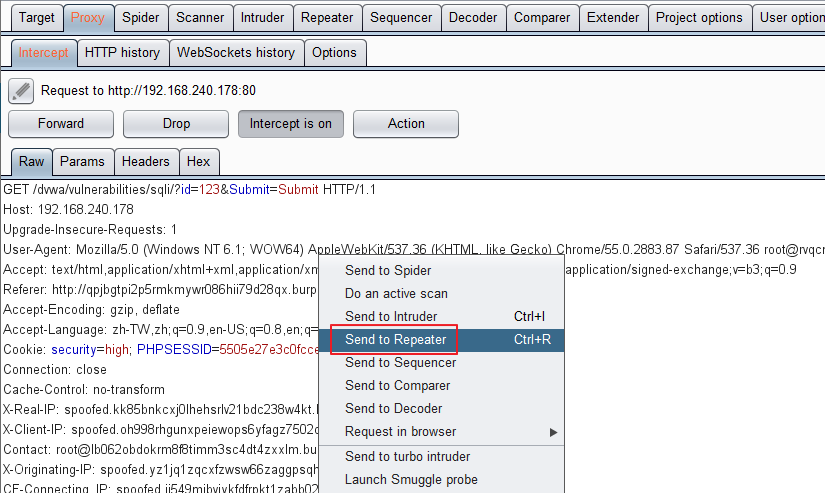Screen dimensions: 825x493
Task: Switch to the Headers view tab
Action: (146, 162)
